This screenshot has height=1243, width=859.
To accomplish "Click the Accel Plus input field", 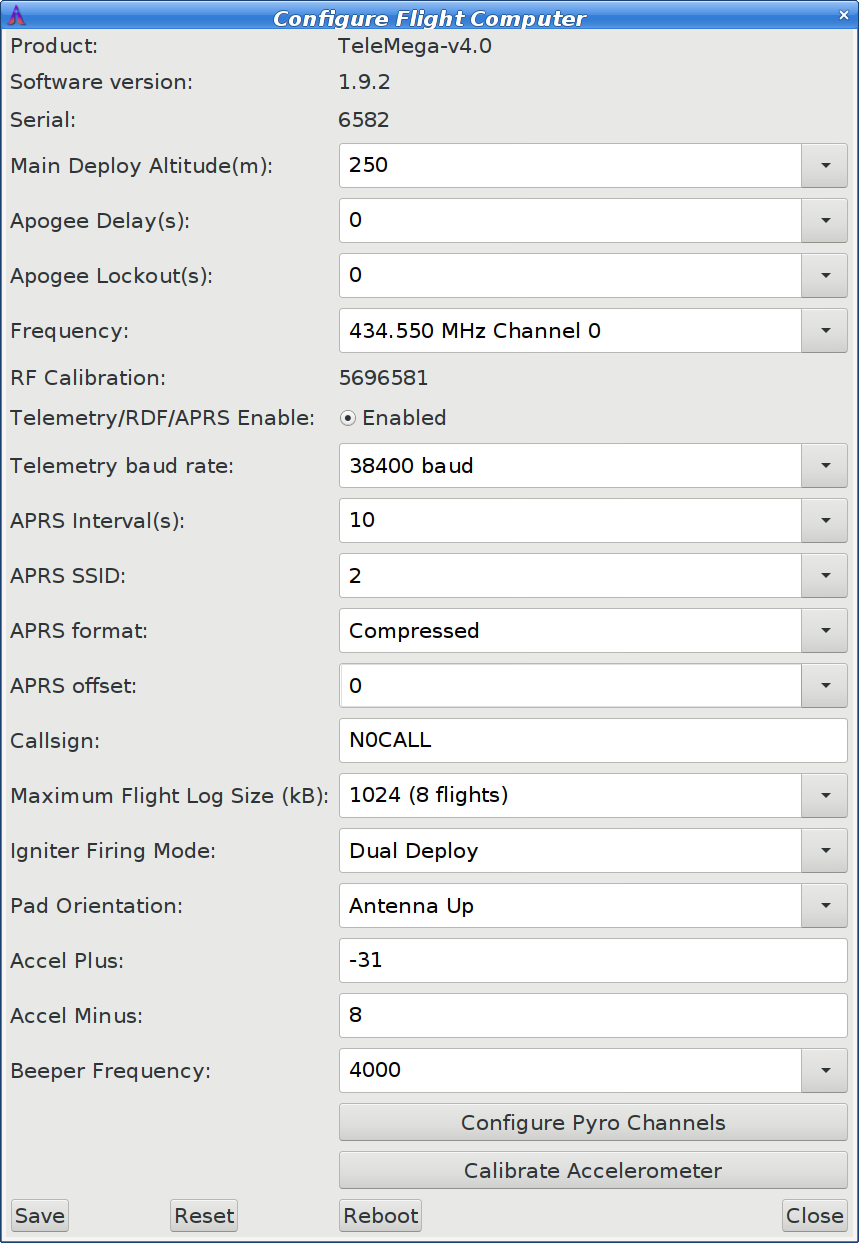I will [593, 961].
